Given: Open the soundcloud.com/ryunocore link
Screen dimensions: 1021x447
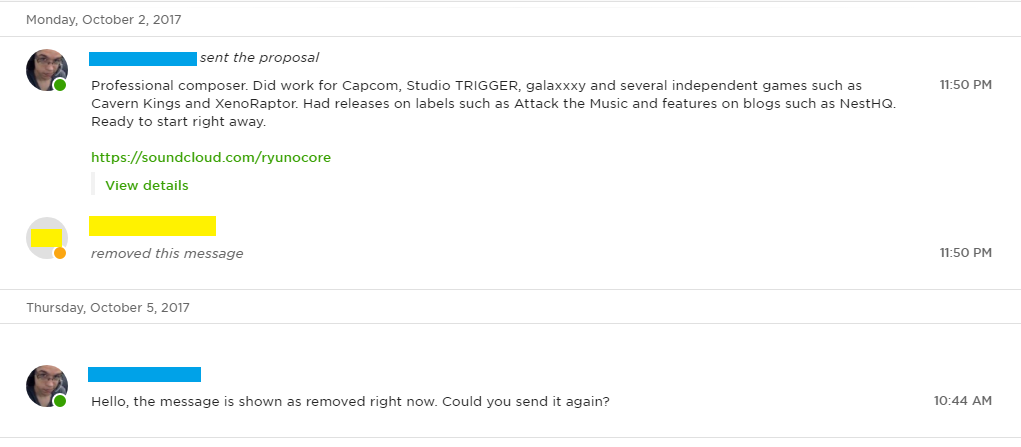Looking at the screenshot, I should [210, 157].
